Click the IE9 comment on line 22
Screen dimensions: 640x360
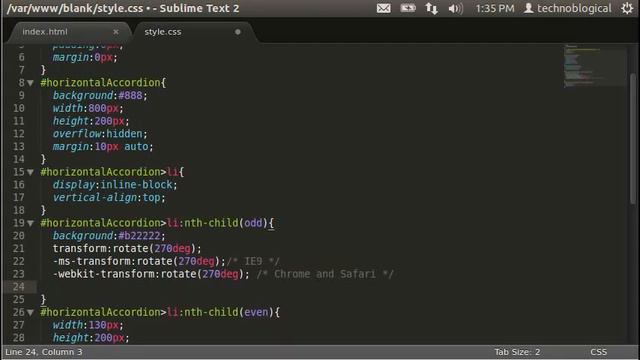pyautogui.click(x=253, y=261)
